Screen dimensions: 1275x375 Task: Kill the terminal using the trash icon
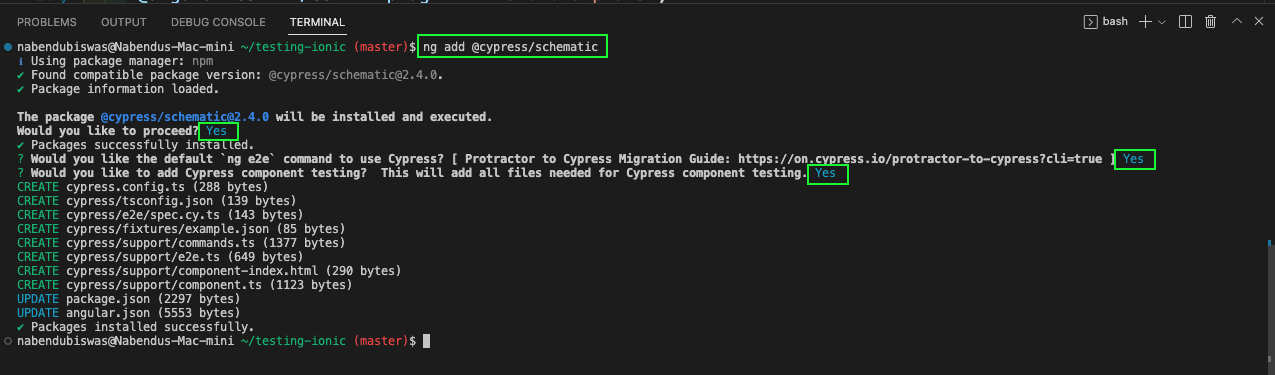[1210, 21]
